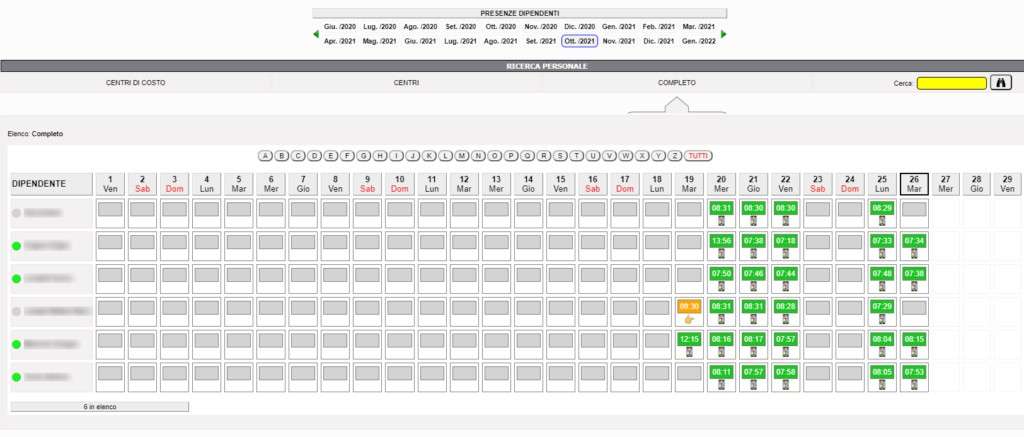Select day header 29 Ven

tap(1008, 184)
